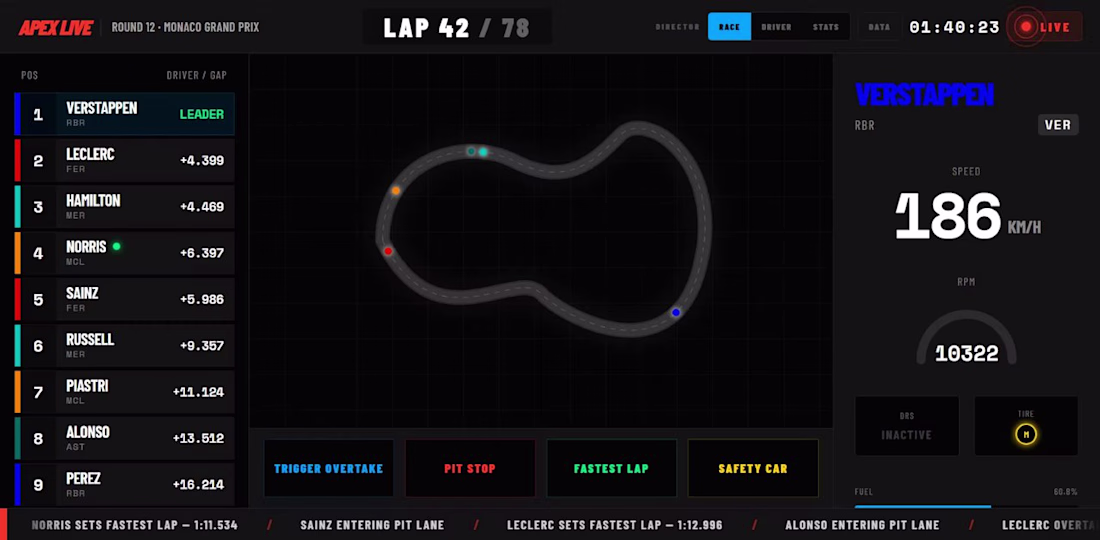Click Round 12 Monaco Grand Prix title
1100x540 pixels.
coord(185,27)
